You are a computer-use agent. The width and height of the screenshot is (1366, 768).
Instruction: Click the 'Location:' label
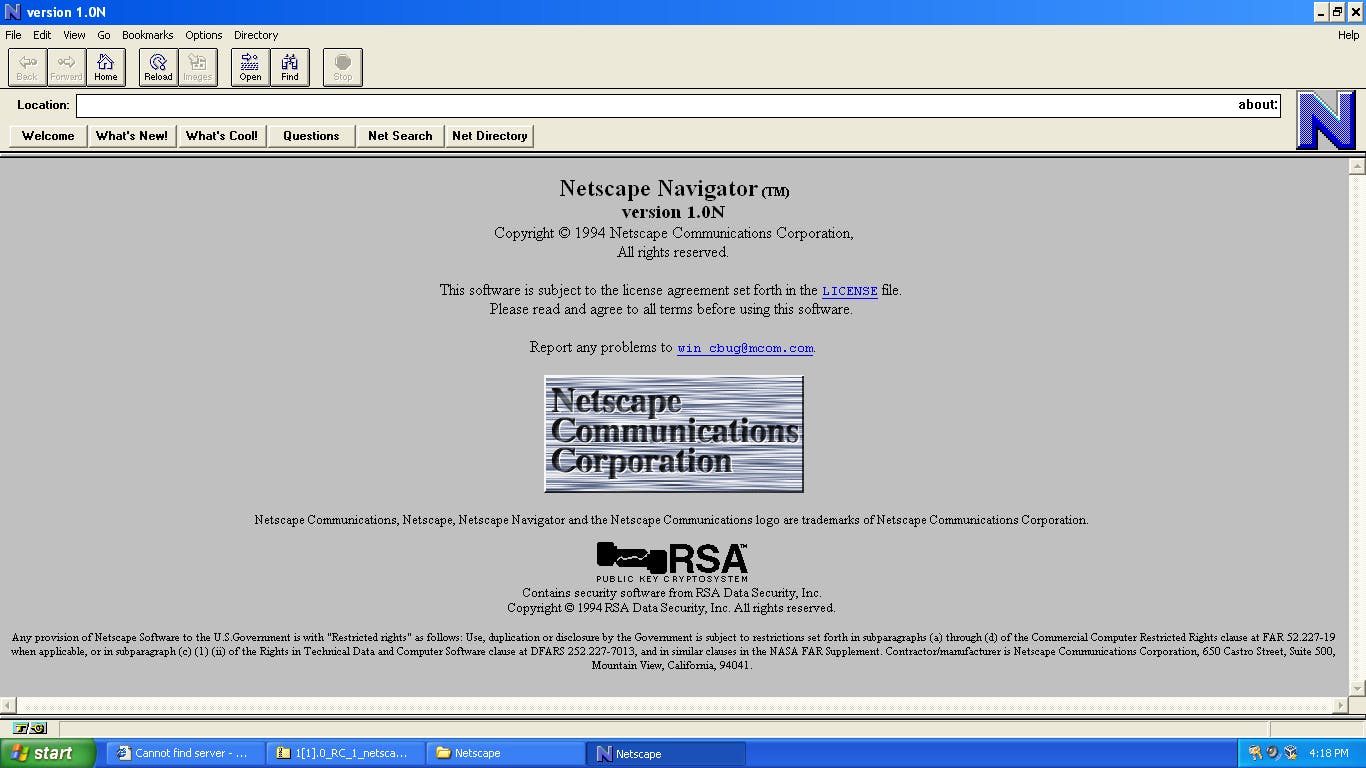[43, 105]
